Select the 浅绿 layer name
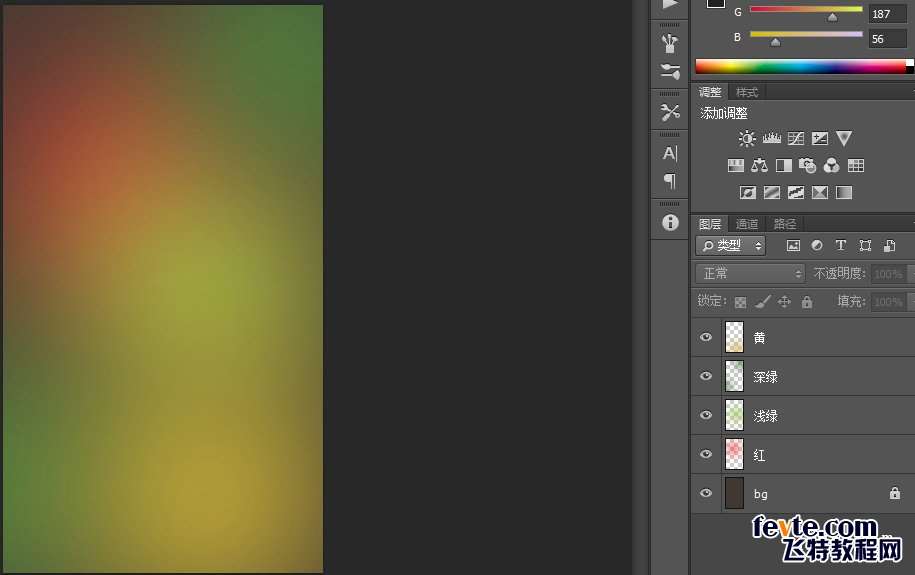The height and width of the screenshot is (575, 915). (766, 416)
